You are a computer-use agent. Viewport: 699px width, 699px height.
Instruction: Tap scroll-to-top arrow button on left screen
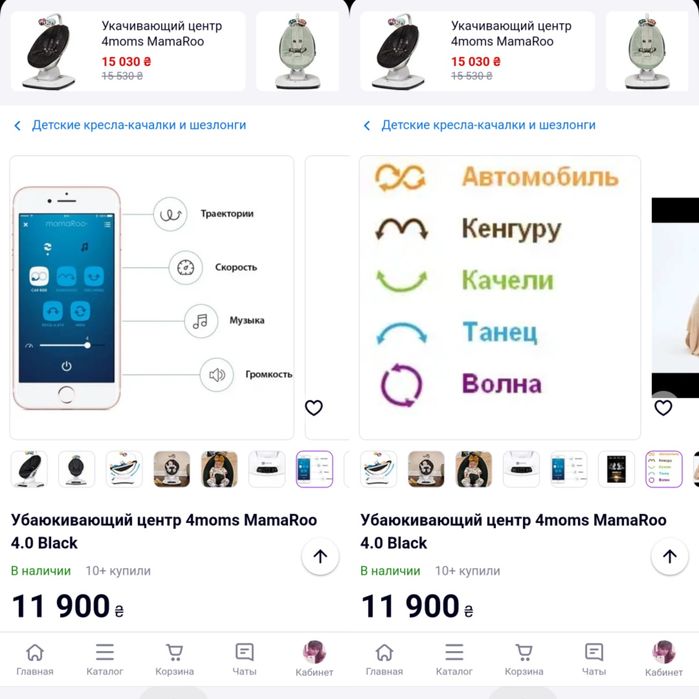320,556
